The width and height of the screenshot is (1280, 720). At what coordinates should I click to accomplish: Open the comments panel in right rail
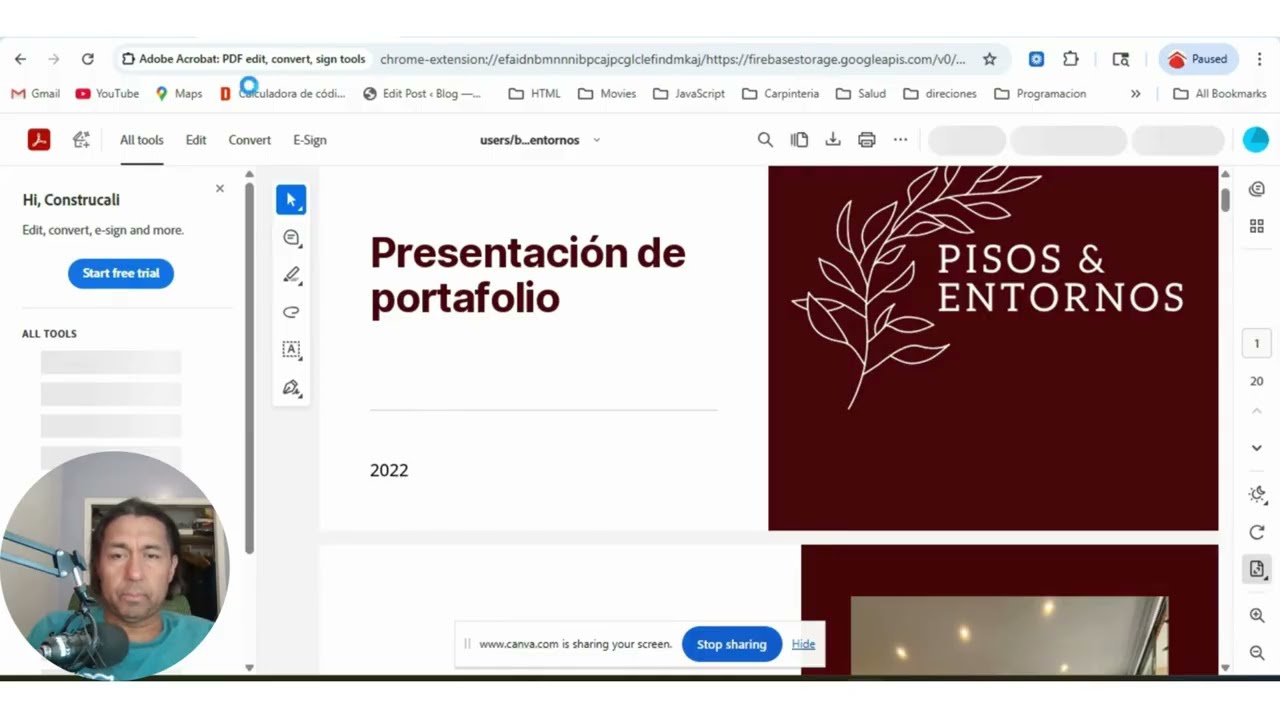click(1257, 189)
